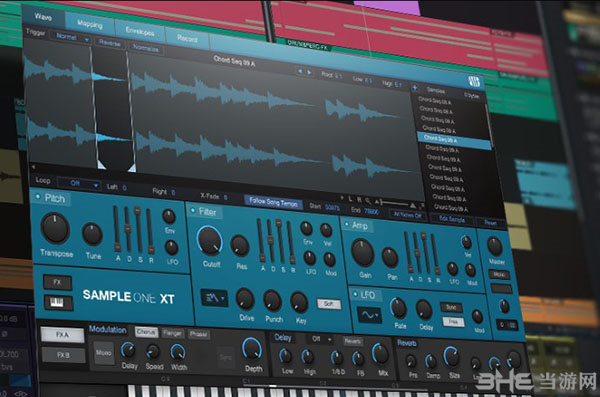Viewport: 600px width, 397px height.
Task: Toggle the Master Mono button
Action: pos(499,275)
